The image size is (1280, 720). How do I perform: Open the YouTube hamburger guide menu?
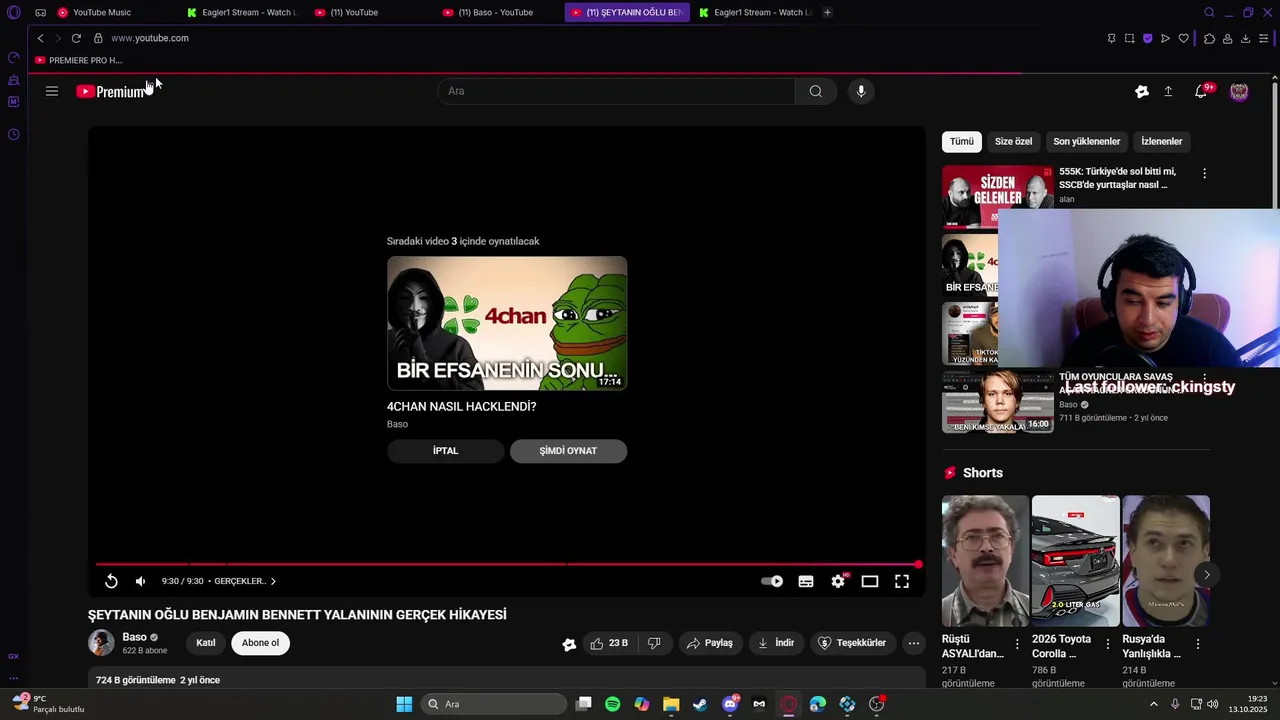[52, 91]
